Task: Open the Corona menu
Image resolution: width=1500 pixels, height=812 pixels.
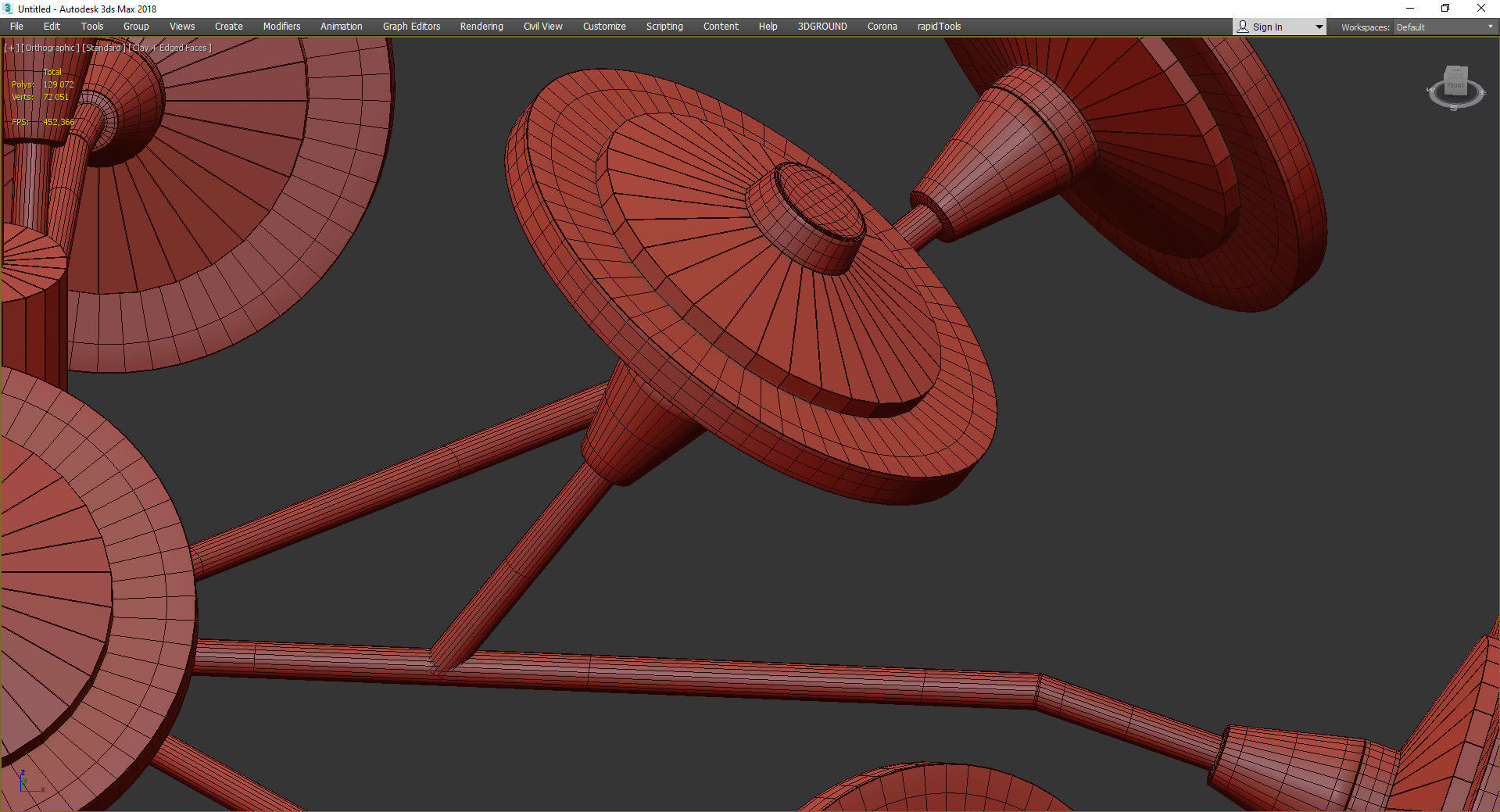Action: (882, 27)
